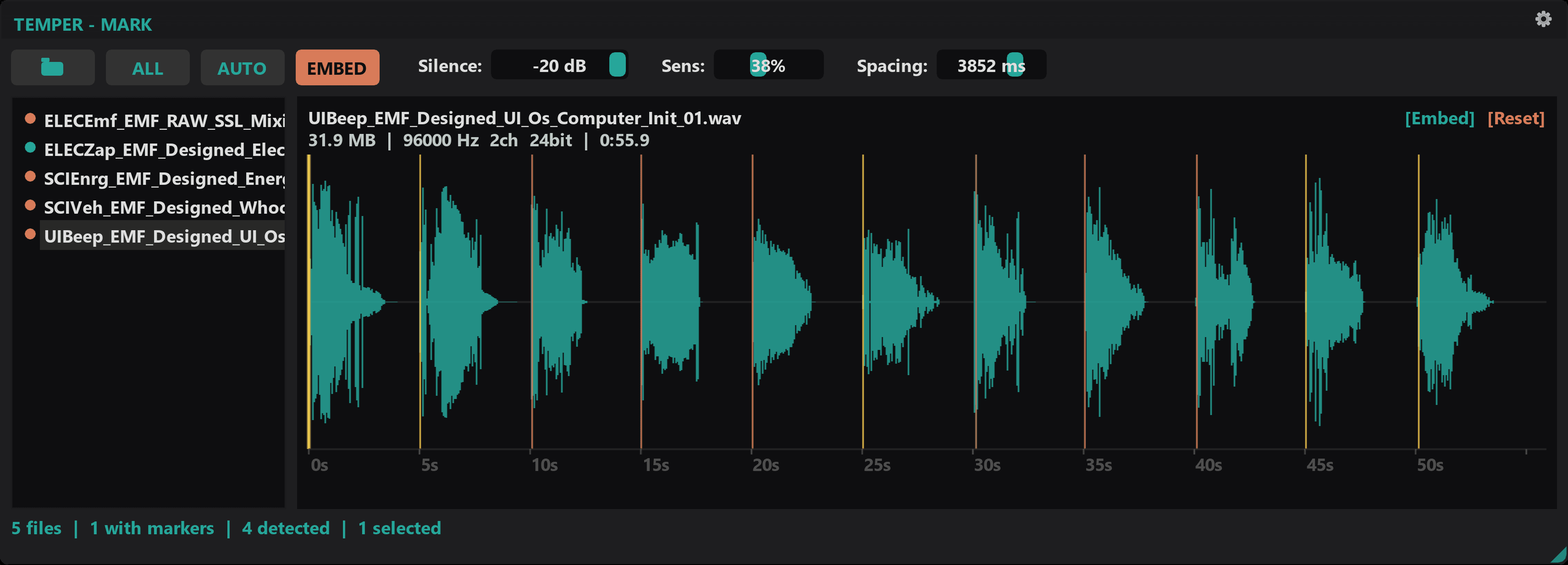The image size is (1568, 565).
Task: Adjust the Sens 38% slider handle
Action: (756, 65)
